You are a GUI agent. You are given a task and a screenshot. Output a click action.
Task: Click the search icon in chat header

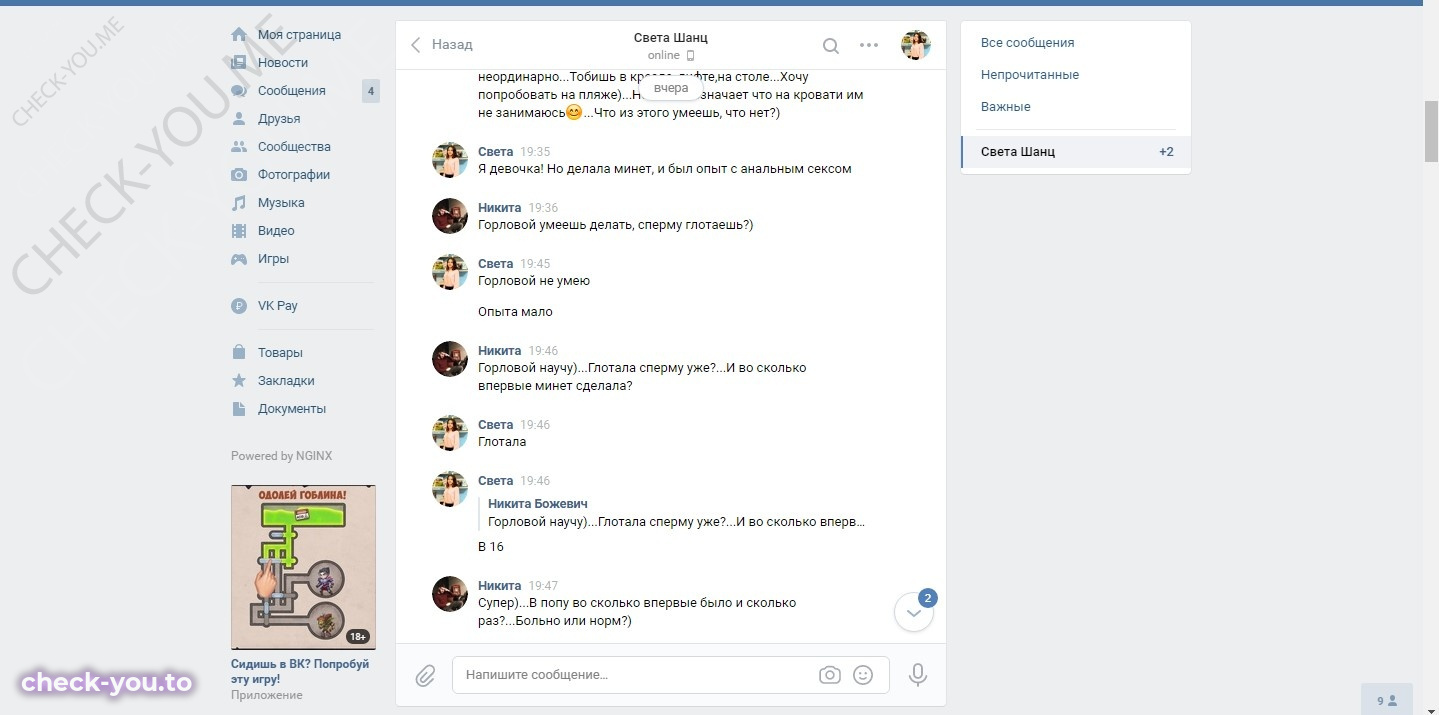(x=831, y=45)
